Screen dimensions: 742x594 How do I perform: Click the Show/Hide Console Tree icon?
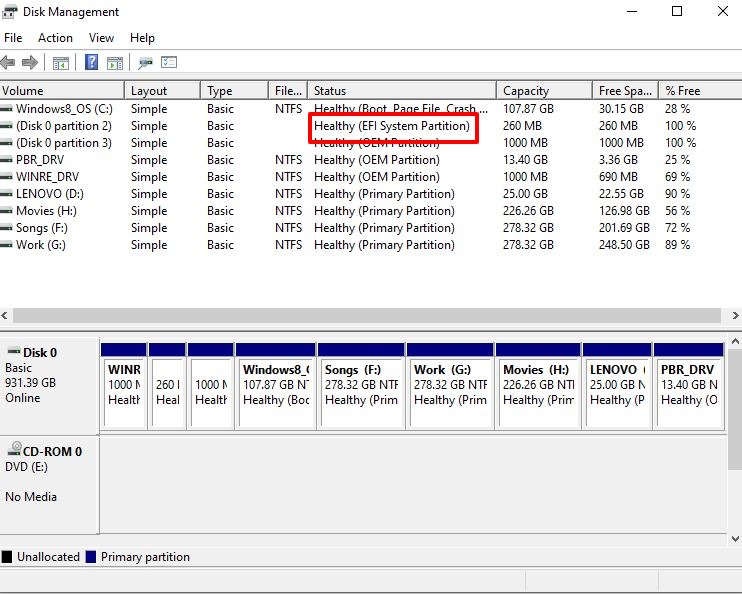[x=61, y=63]
